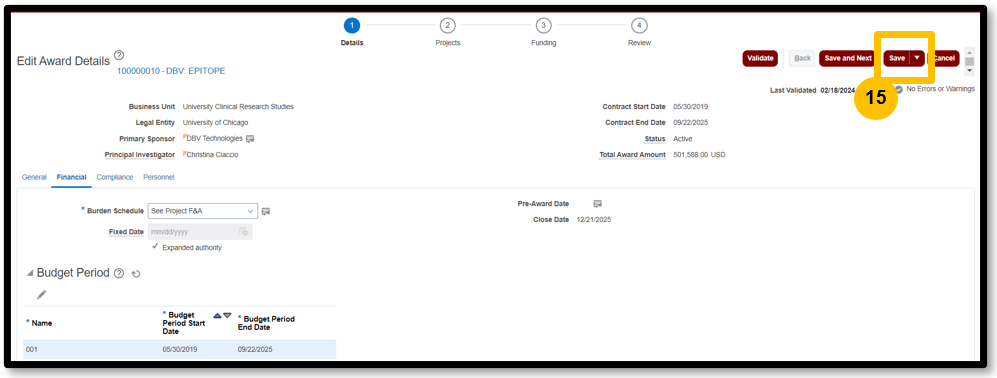Image resolution: width=997 pixels, height=378 pixels.
Task: Switch to Financial tab
Action: (x=71, y=178)
